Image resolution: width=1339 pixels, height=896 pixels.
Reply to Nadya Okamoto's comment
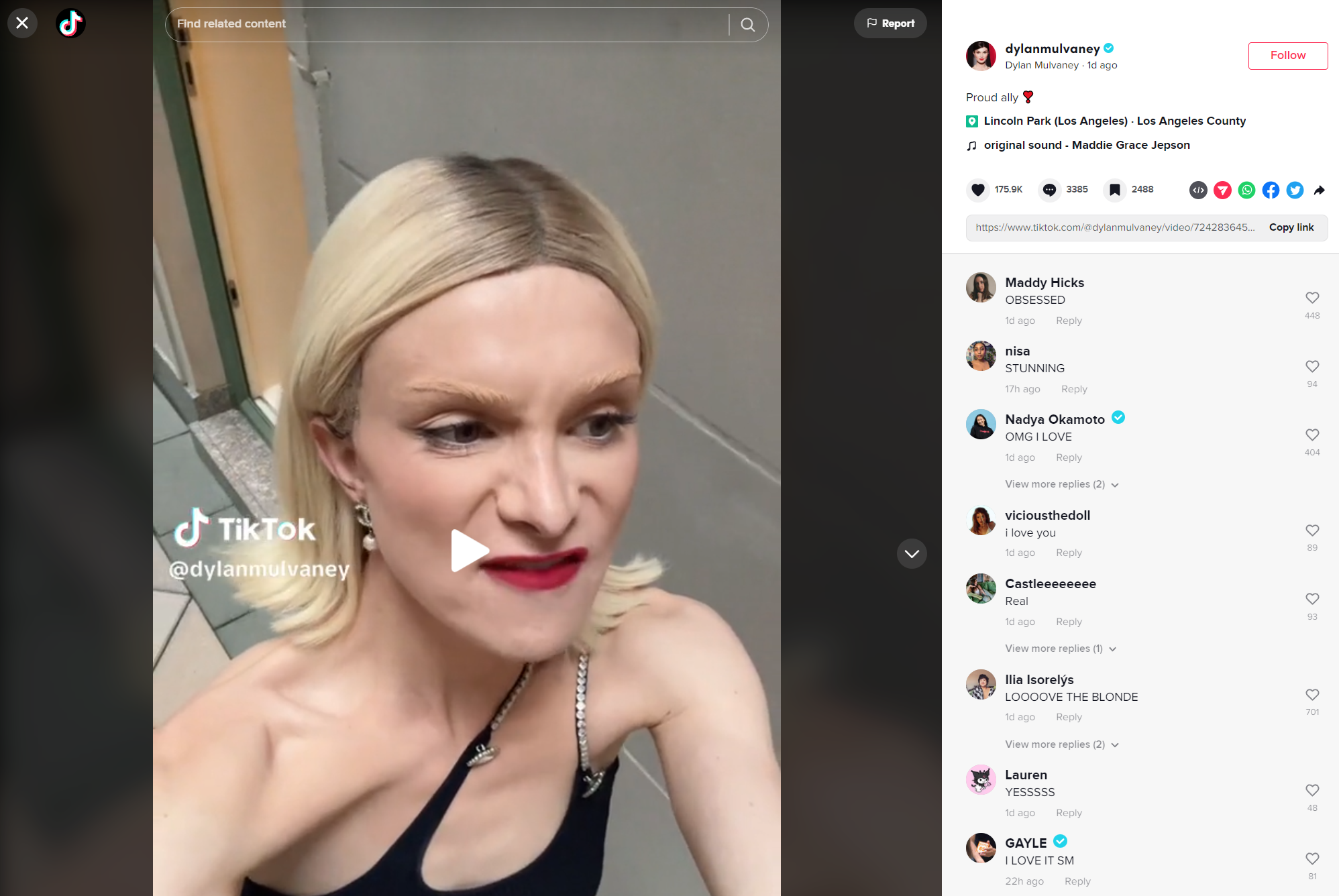coord(1069,457)
